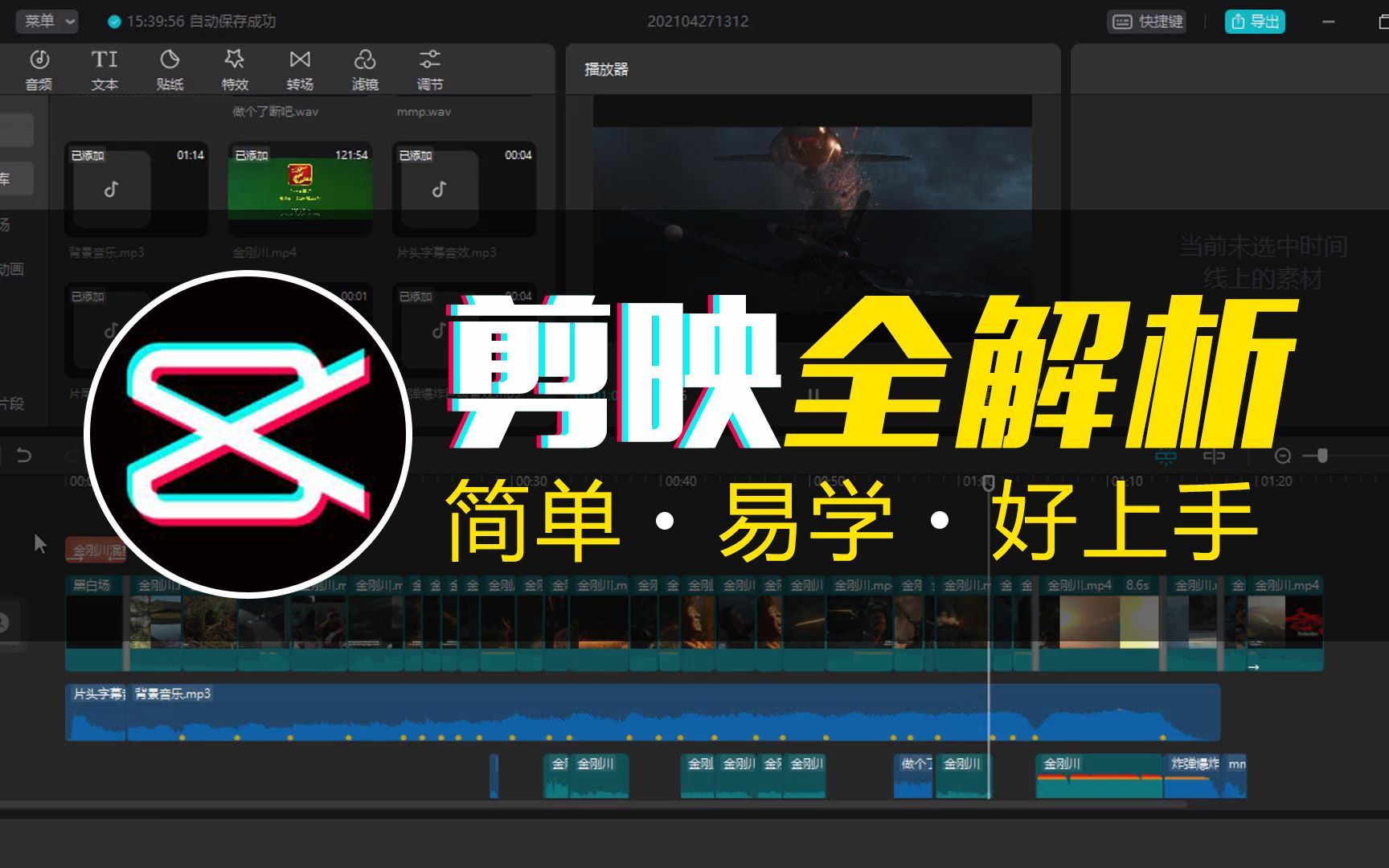Open the 菜单 dropdown menu
This screenshot has height=868, width=1389.
[47, 21]
